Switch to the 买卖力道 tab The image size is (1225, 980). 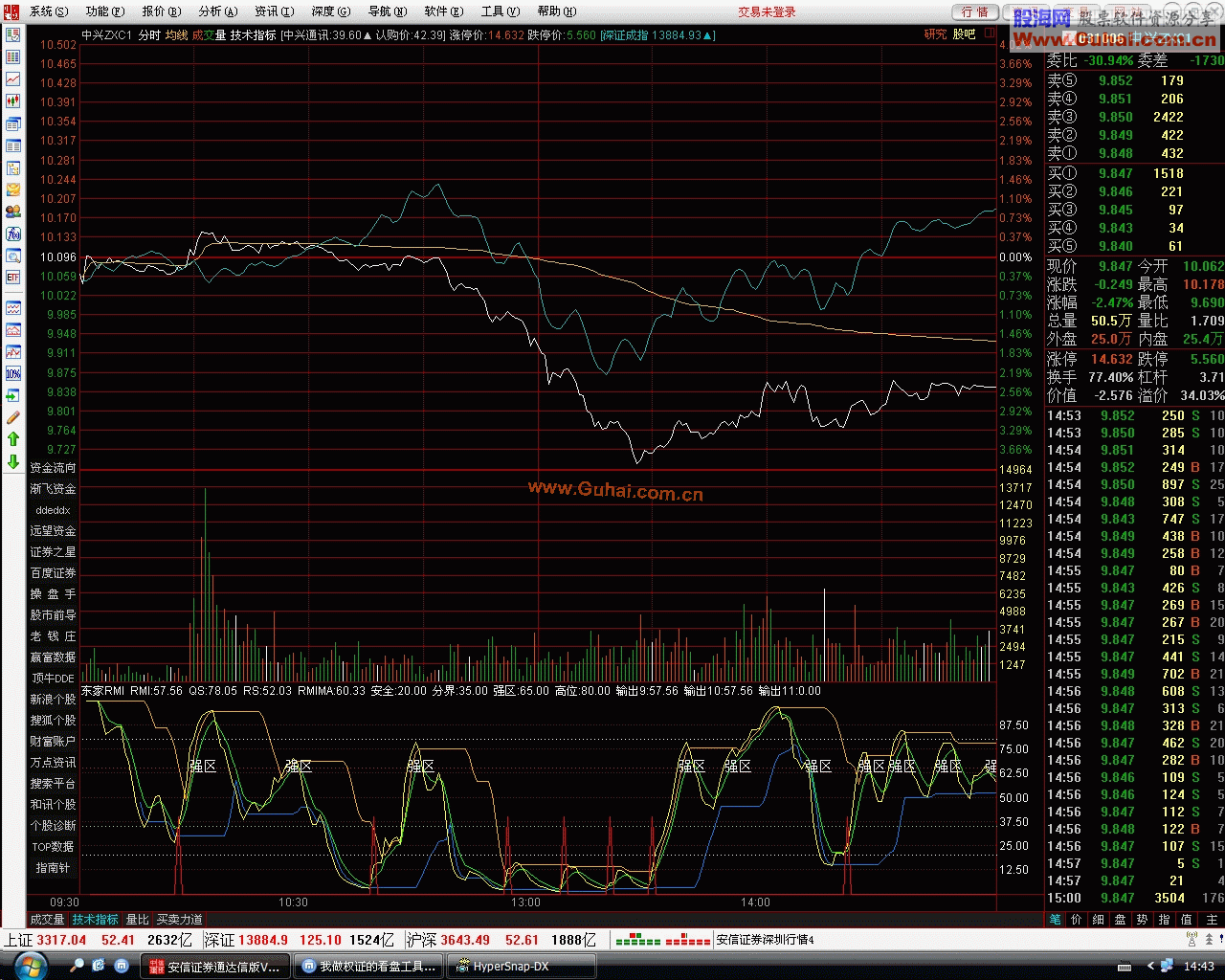(x=180, y=920)
